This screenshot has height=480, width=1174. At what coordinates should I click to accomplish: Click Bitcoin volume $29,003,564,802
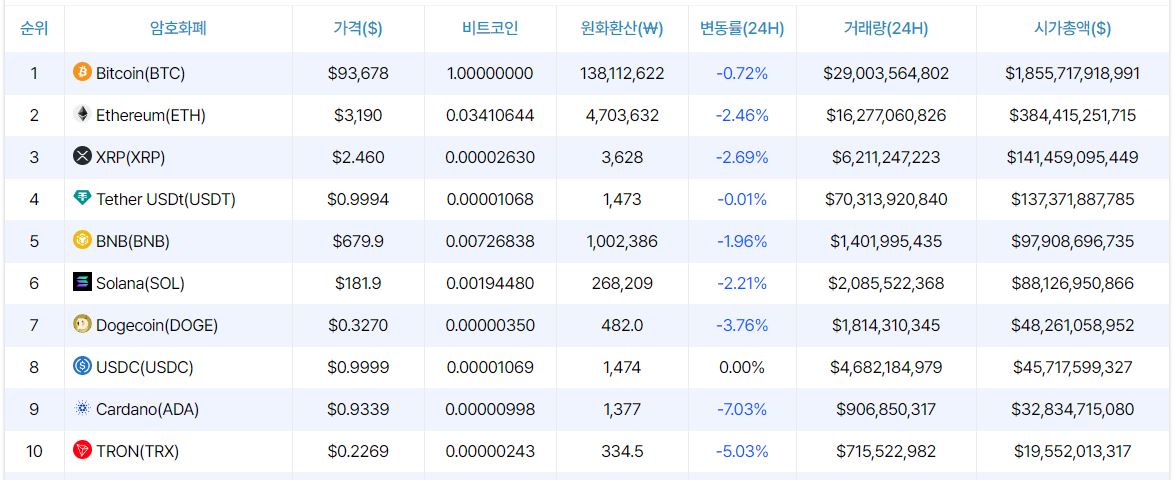pyautogui.click(x=886, y=73)
